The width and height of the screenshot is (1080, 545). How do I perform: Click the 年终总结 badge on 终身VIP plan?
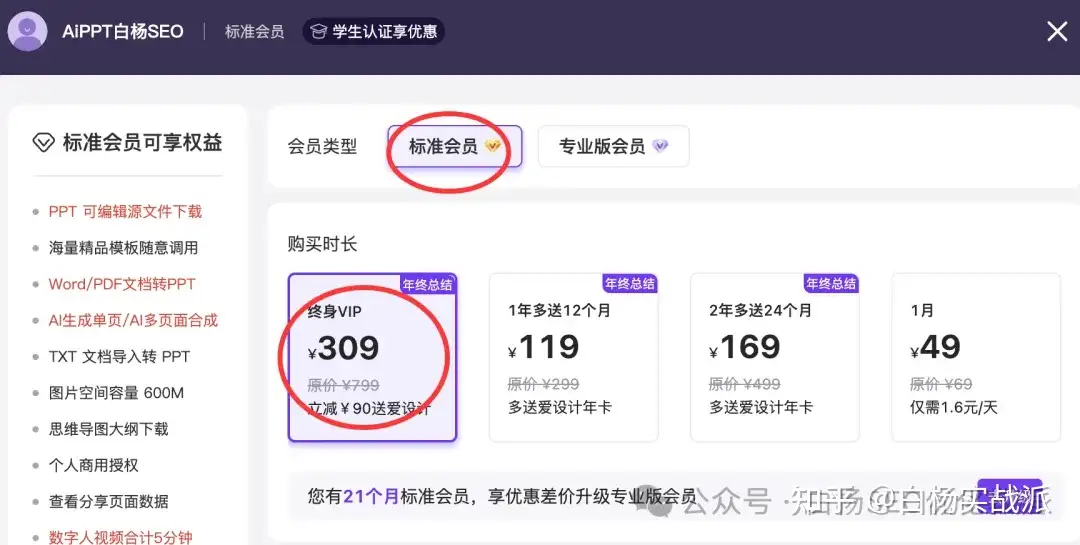point(428,285)
